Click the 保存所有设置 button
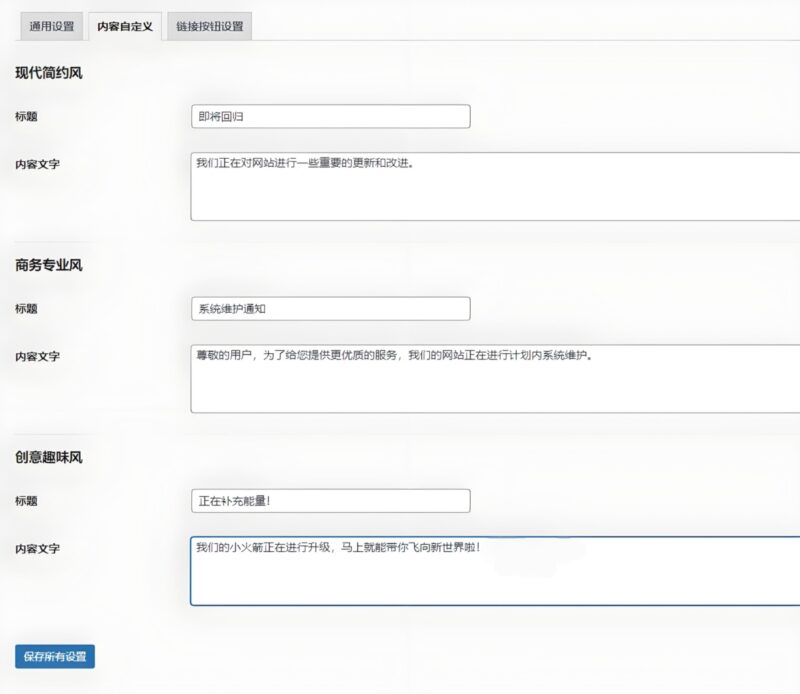The width and height of the screenshot is (800, 694). coord(55,657)
